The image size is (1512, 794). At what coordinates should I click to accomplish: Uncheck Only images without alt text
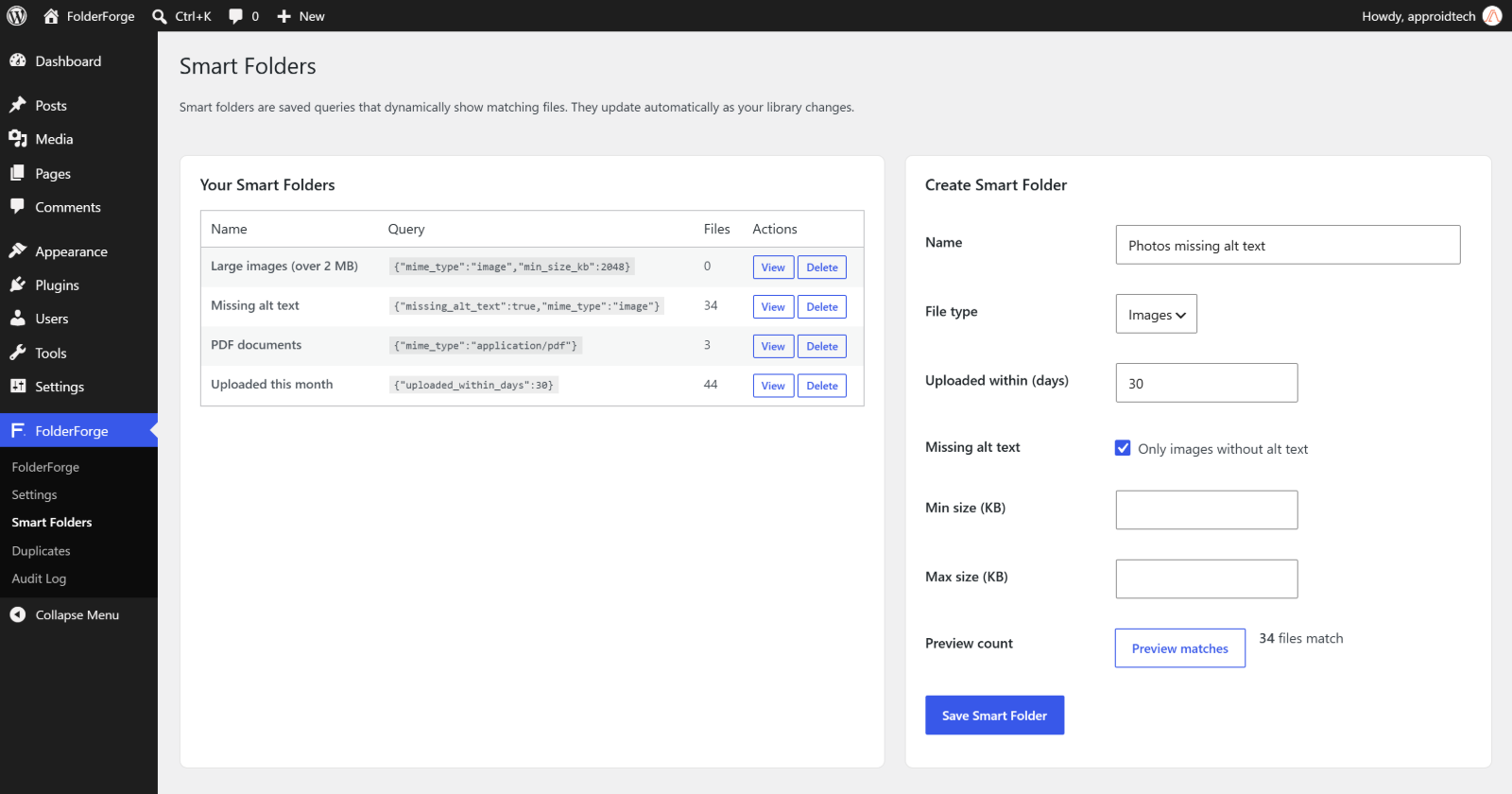(x=1123, y=448)
